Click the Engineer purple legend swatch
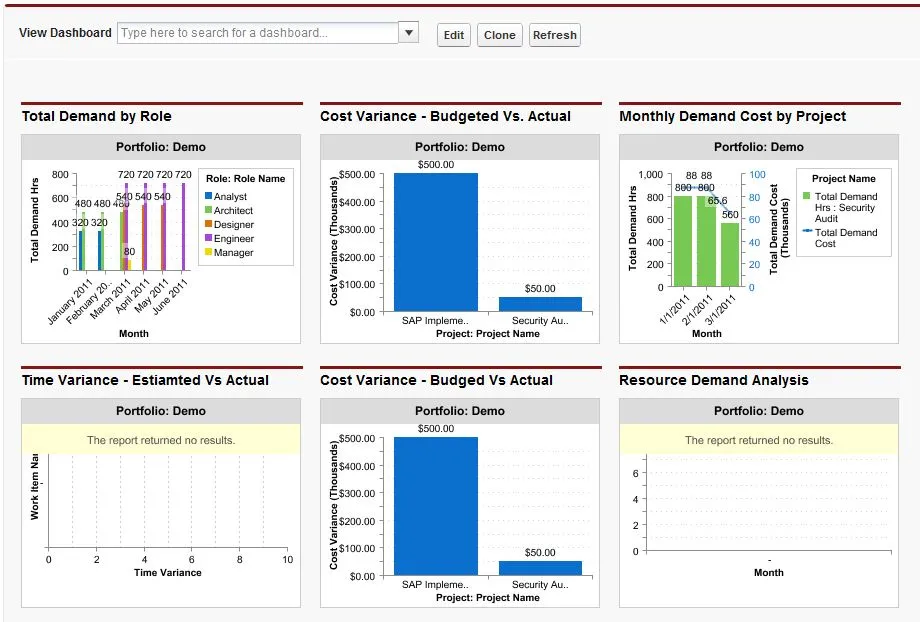Image resolution: width=920 pixels, height=622 pixels. 208,238
